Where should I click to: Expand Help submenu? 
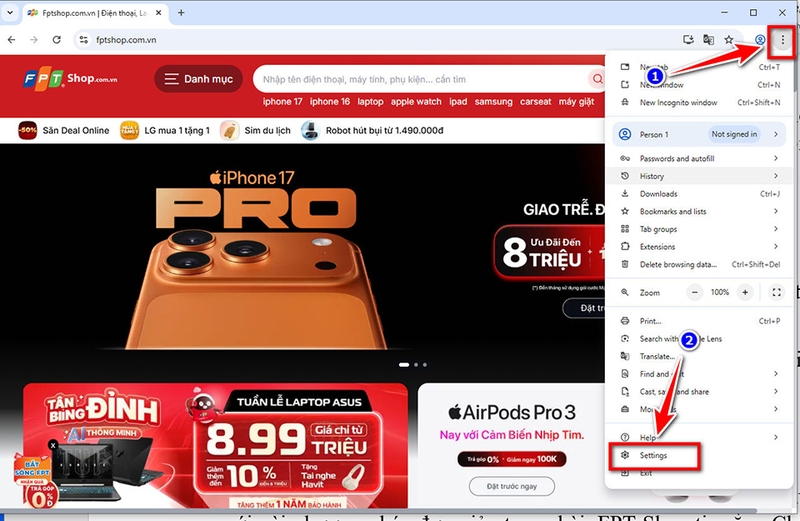(x=700, y=437)
